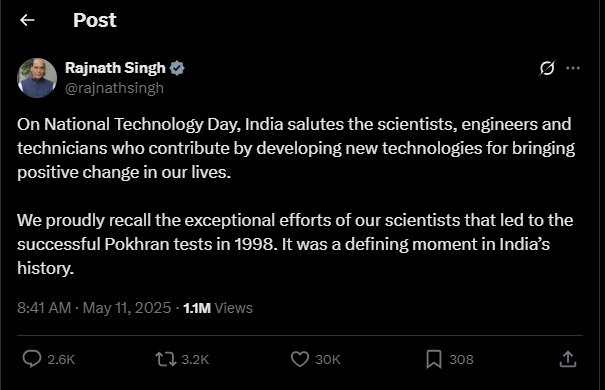Viewport: 605px width, 390px height.
Task: Go back using the left arrow
Action: 27,20
